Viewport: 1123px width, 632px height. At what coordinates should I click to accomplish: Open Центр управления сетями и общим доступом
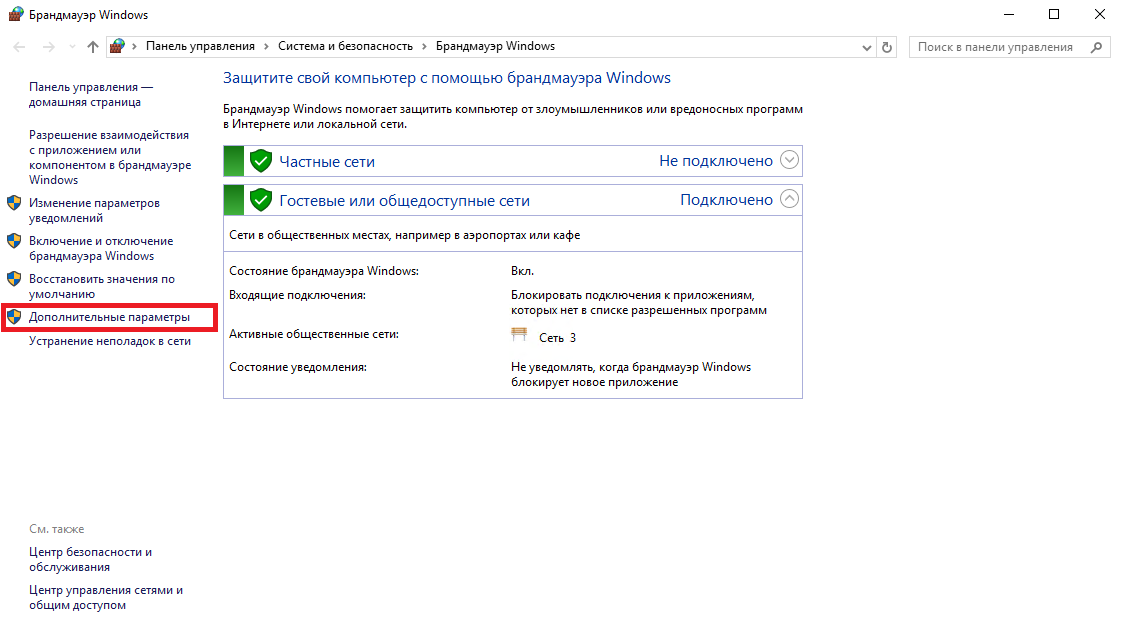[105, 597]
